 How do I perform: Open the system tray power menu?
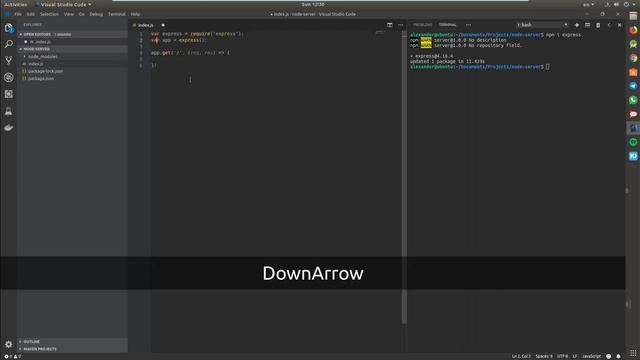point(630,4)
